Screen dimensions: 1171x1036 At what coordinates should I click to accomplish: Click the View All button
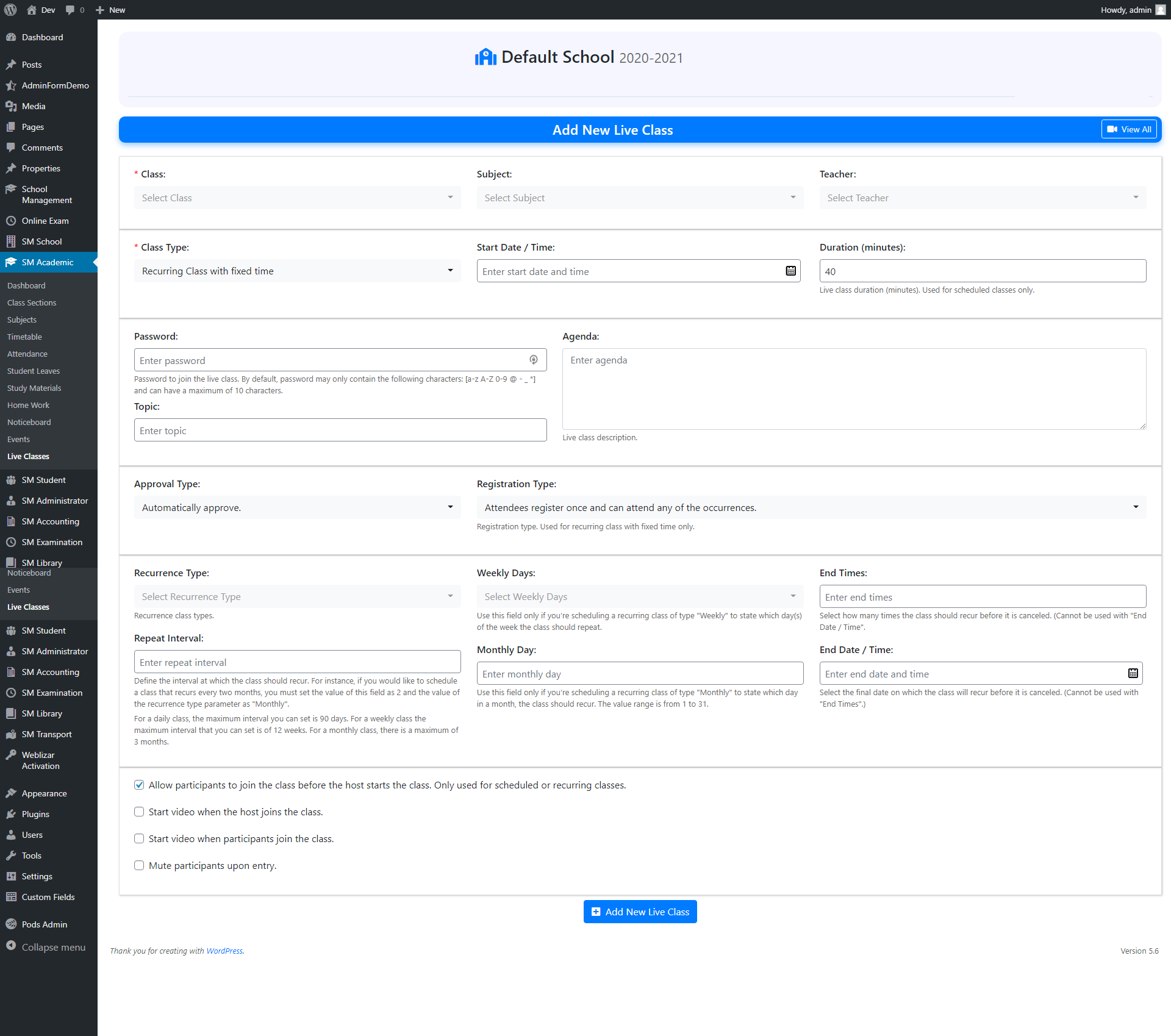tap(1129, 129)
